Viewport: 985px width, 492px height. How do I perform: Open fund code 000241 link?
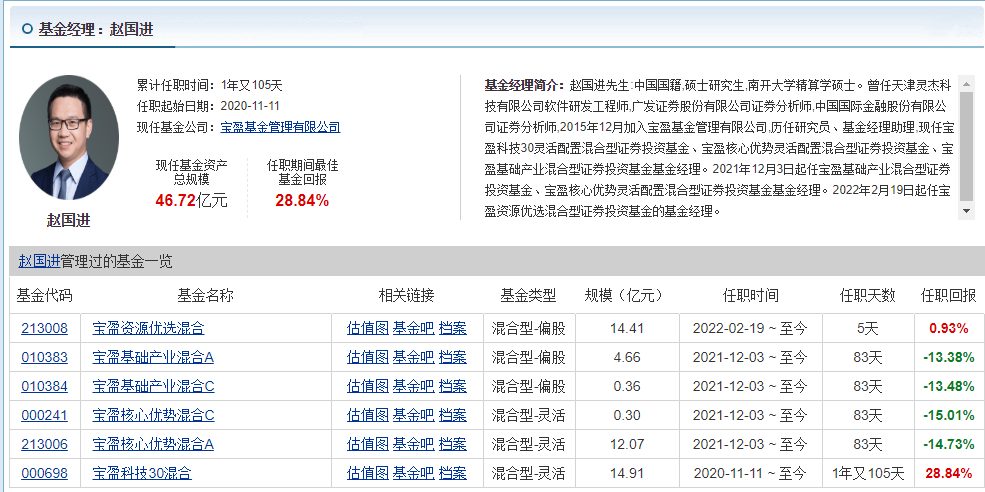[x=44, y=415]
